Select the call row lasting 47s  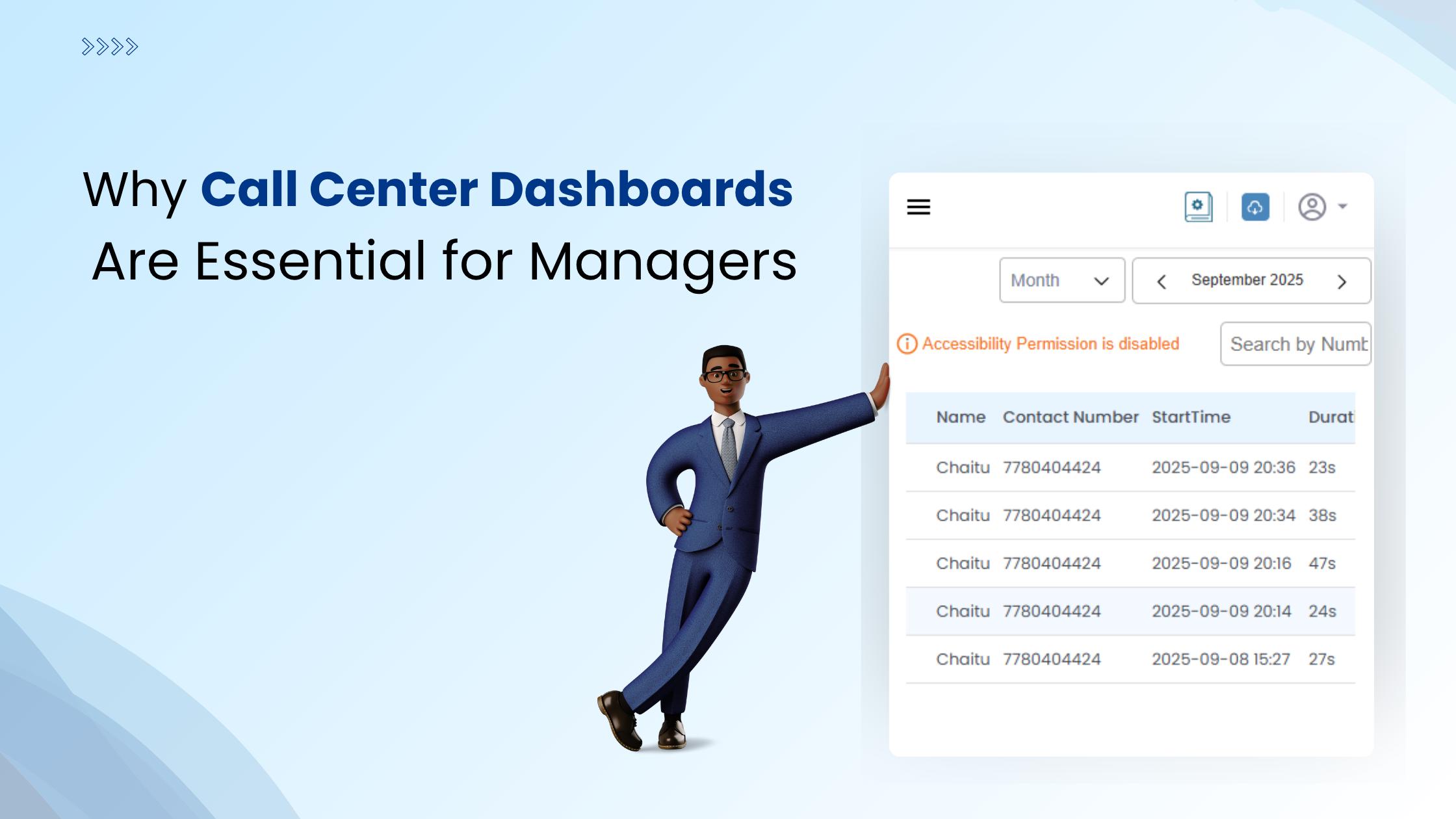pyautogui.click(x=1130, y=564)
